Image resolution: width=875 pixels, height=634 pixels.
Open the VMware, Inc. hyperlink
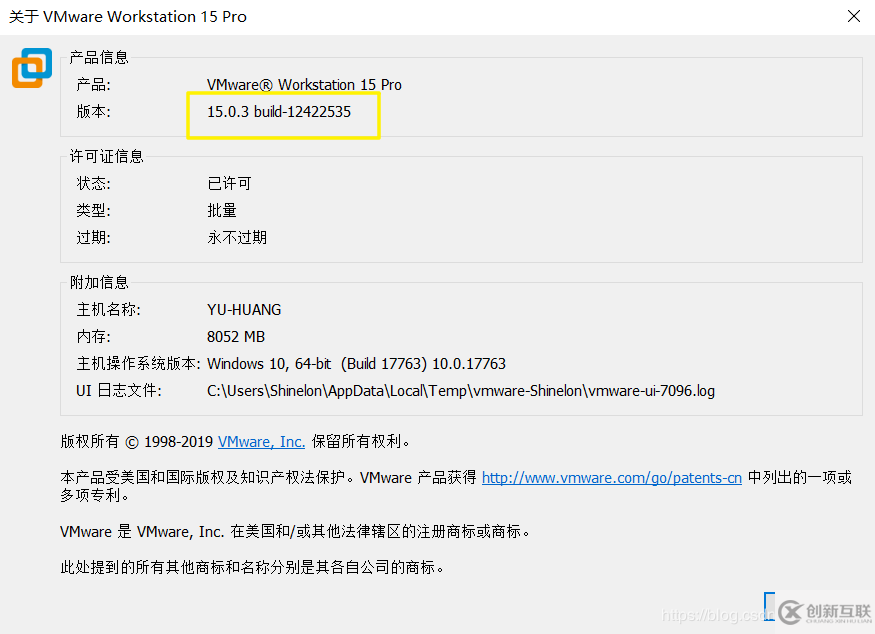point(261,441)
